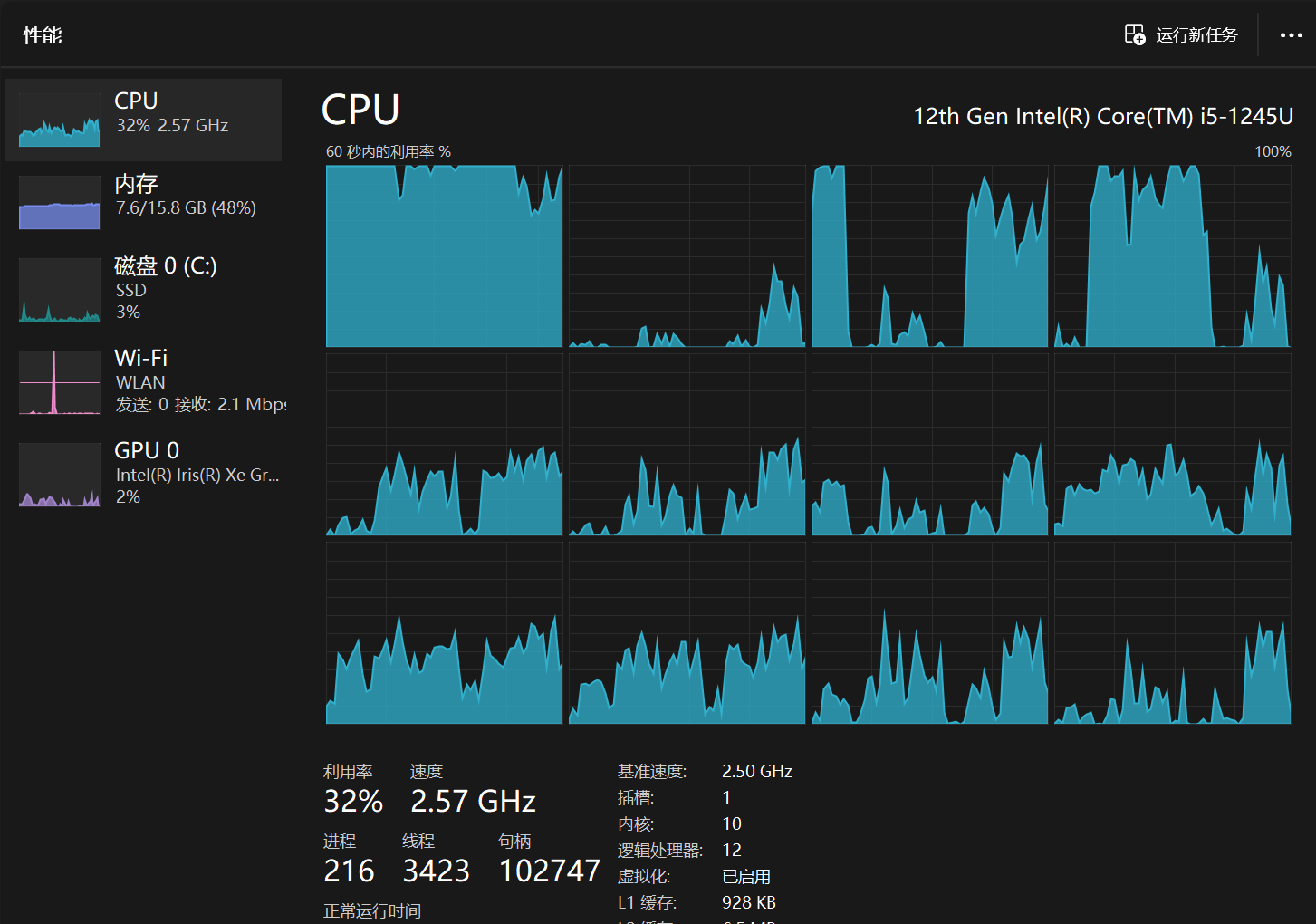
Task: Click the middle-row second logical processor graph
Action: 687,444
